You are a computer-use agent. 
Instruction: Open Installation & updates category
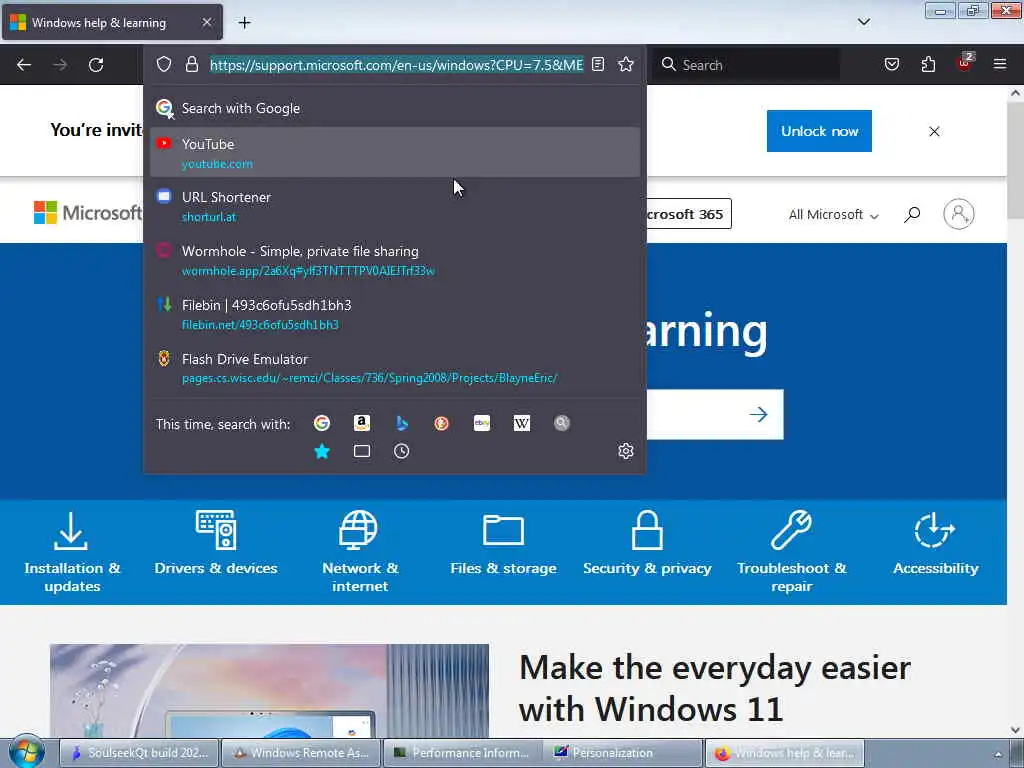(72, 552)
